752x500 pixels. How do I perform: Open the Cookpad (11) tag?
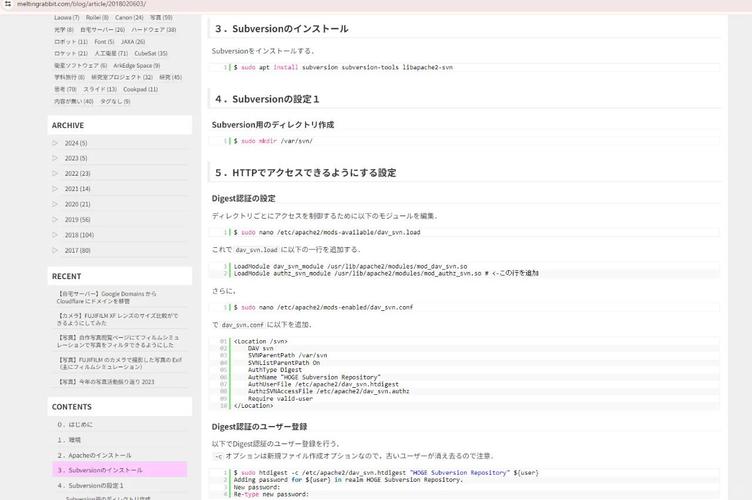140,89
